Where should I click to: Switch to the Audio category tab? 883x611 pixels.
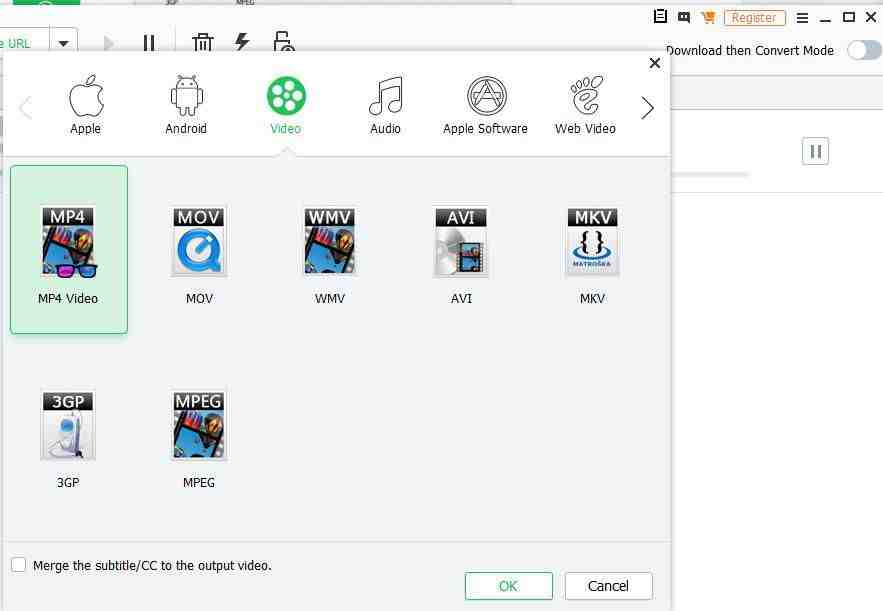(x=385, y=105)
